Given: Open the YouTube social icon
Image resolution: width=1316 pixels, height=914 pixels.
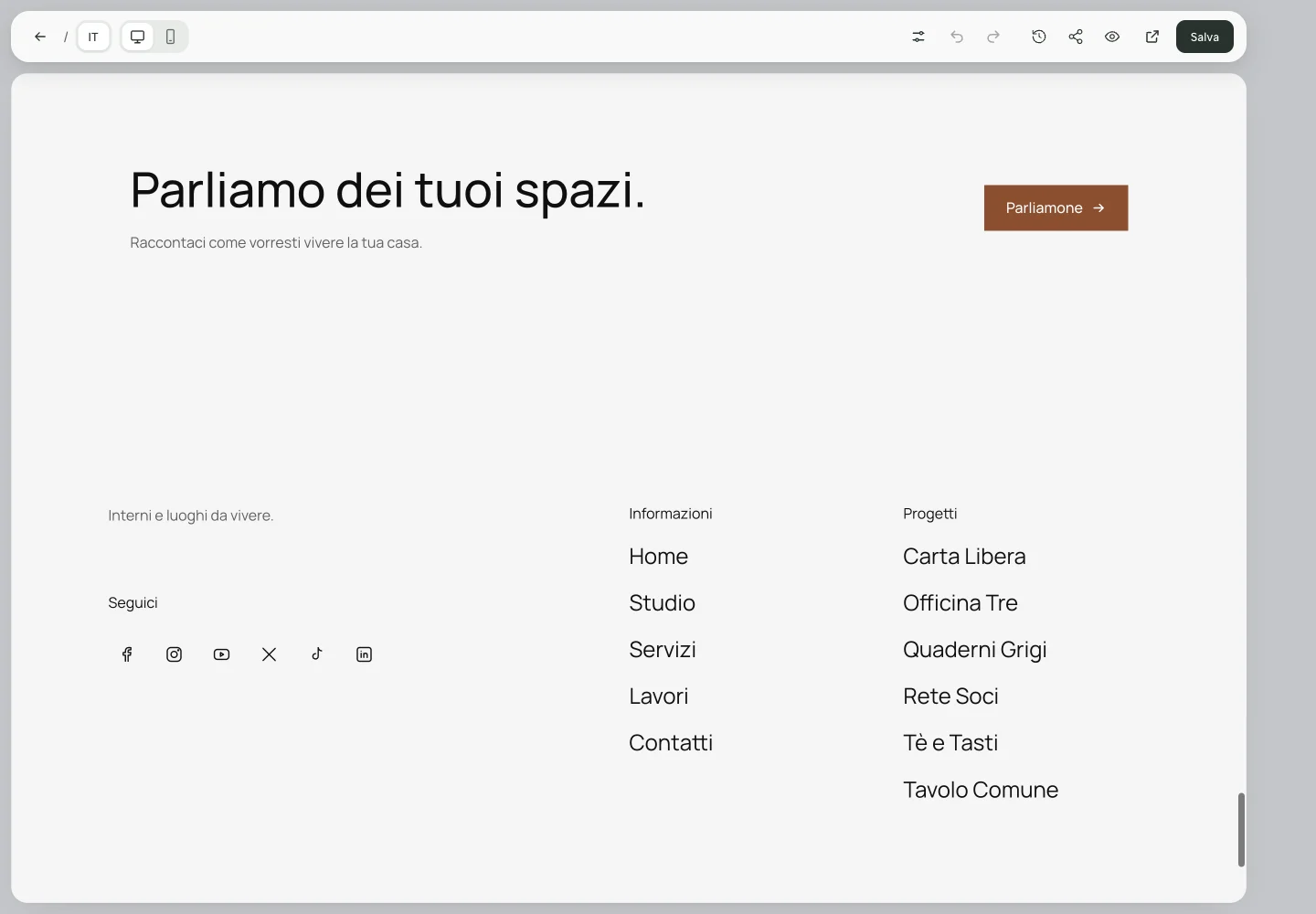Looking at the screenshot, I should [x=222, y=654].
